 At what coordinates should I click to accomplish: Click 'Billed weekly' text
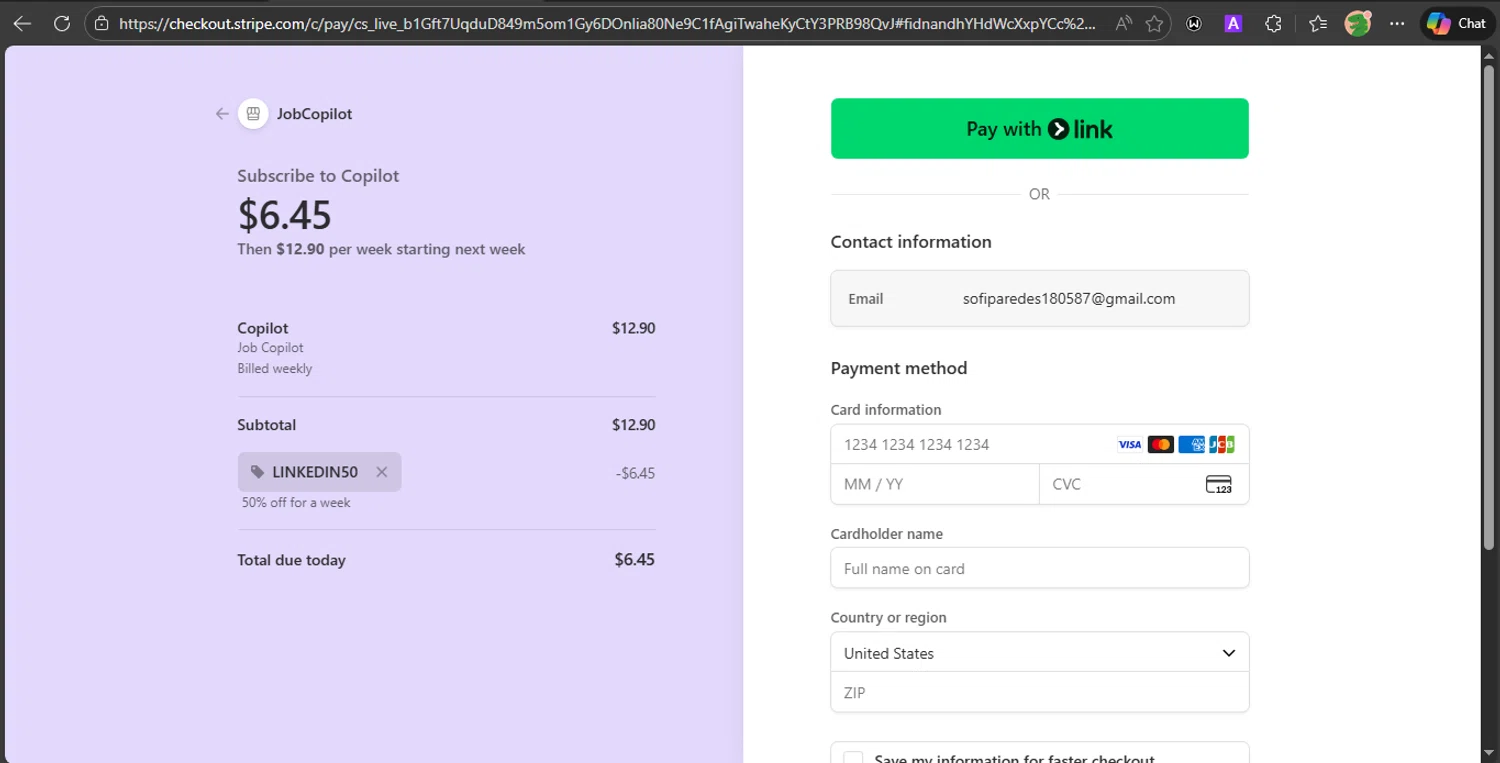click(274, 368)
